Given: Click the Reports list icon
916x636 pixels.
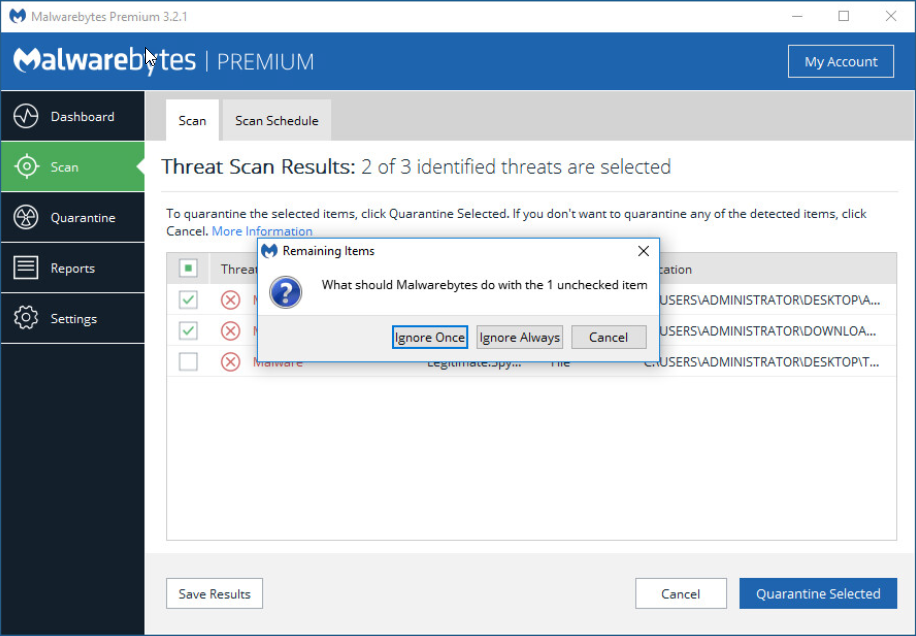Looking at the screenshot, I should (26, 267).
